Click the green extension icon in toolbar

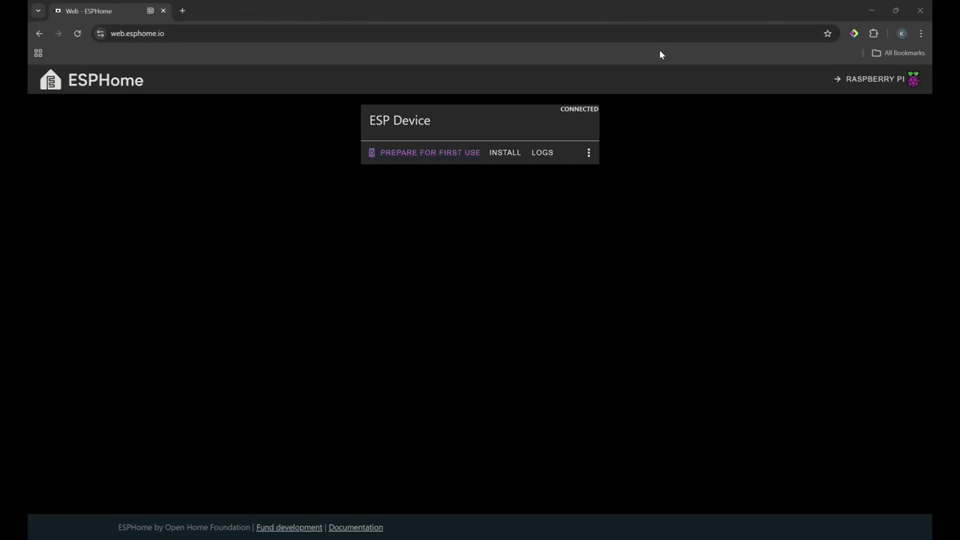pyautogui.click(x=853, y=34)
